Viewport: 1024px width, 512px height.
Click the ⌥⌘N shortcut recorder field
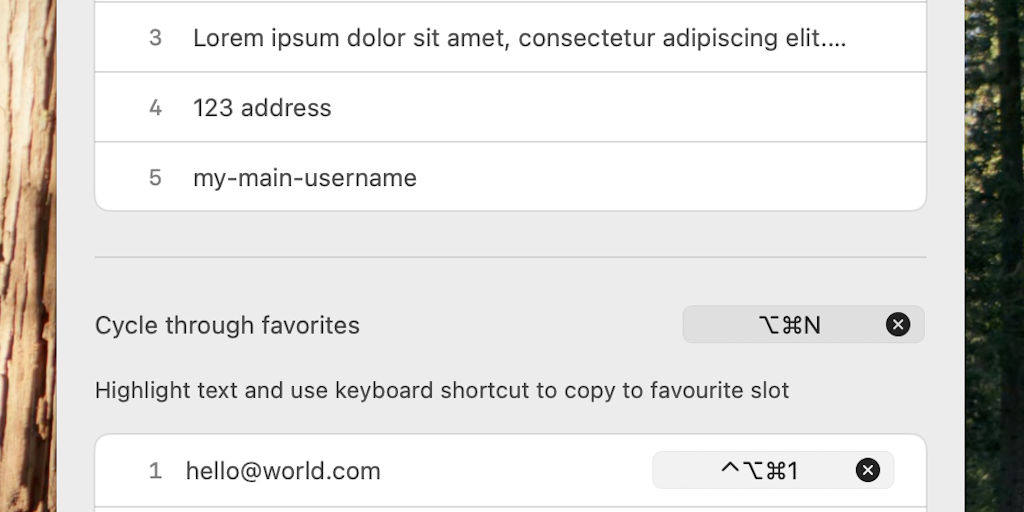click(789, 325)
